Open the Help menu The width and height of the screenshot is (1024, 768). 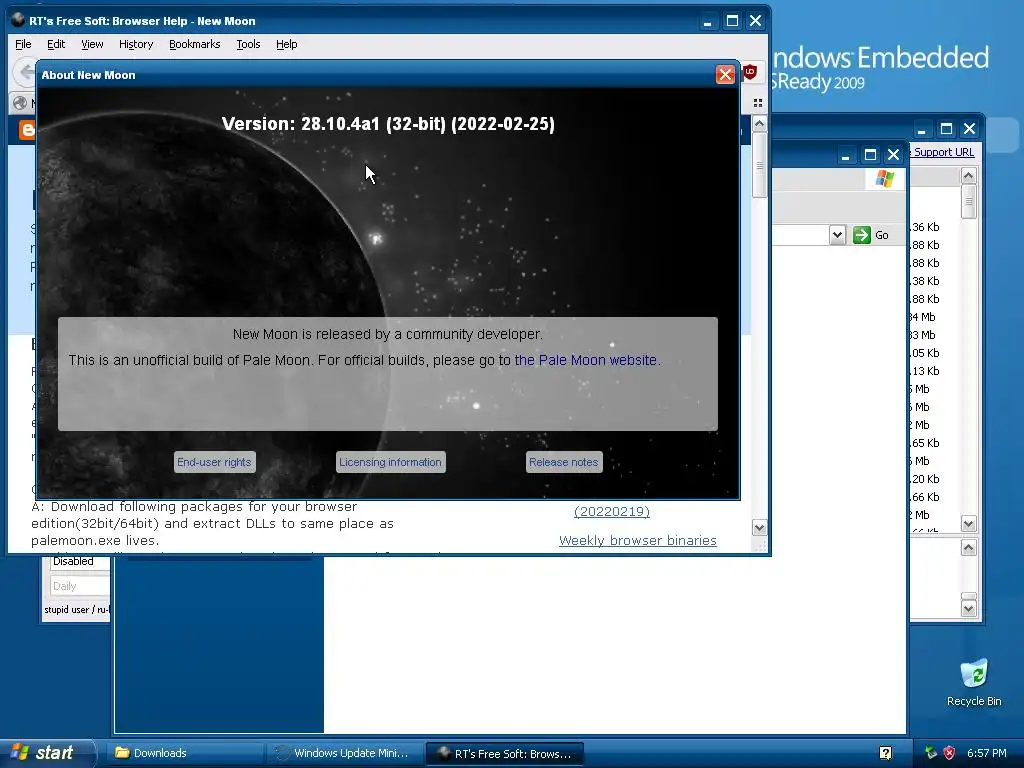tap(286, 44)
